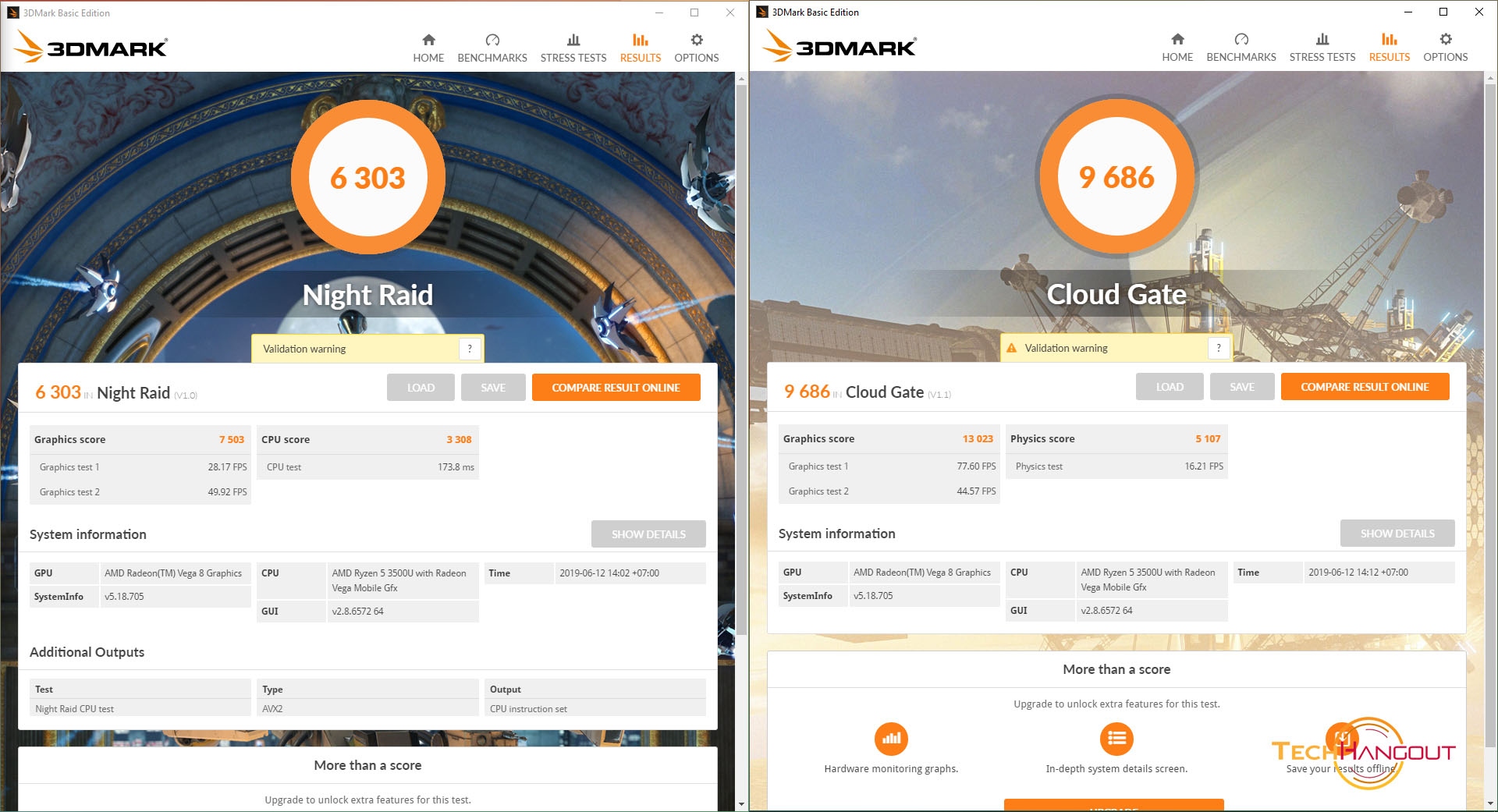This screenshot has height=812, width=1498.
Task: Click Graphics score value 7 503
Action: 231,440
